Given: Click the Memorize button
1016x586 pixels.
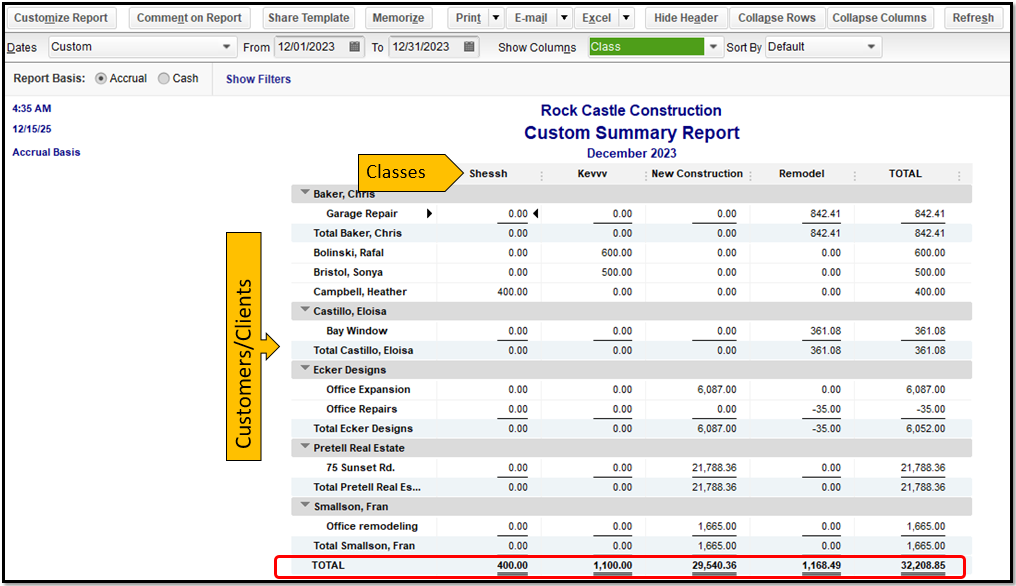Looking at the screenshot, I should 397,18.
